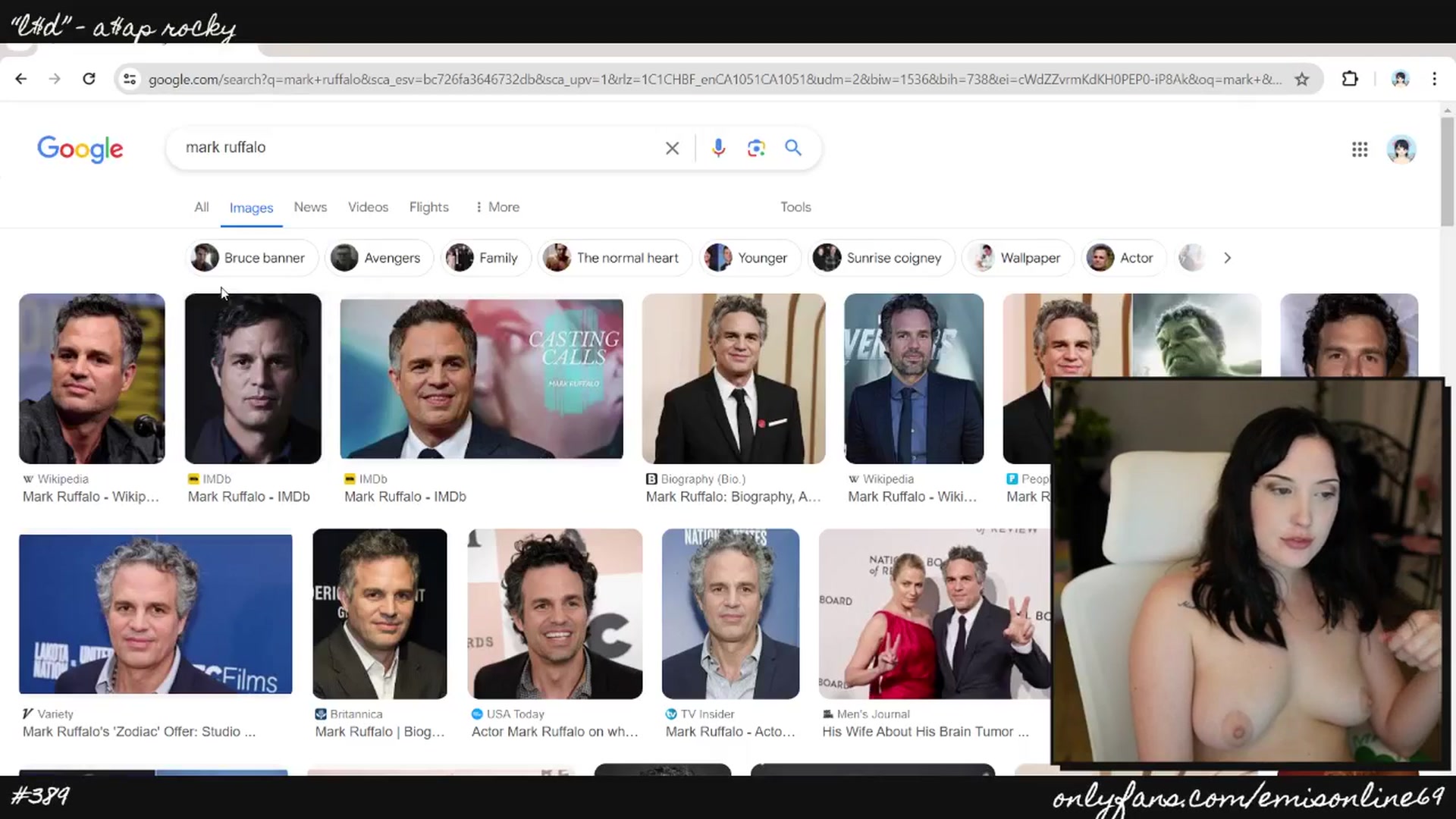1456x819 pixels.
Task: Filter by the Wallpaper chip
Action: pos(1018,258)
